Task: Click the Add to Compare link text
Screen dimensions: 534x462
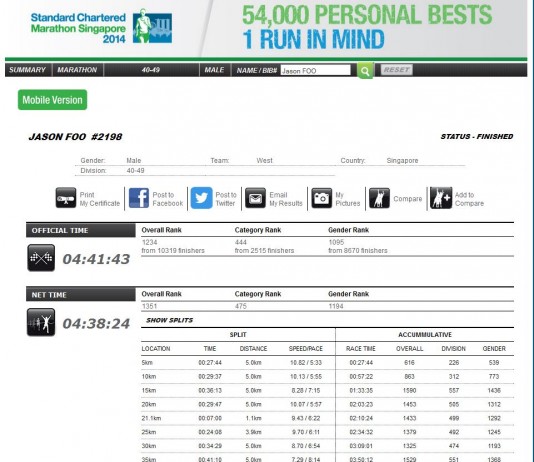Action: [x=469, y=199]
